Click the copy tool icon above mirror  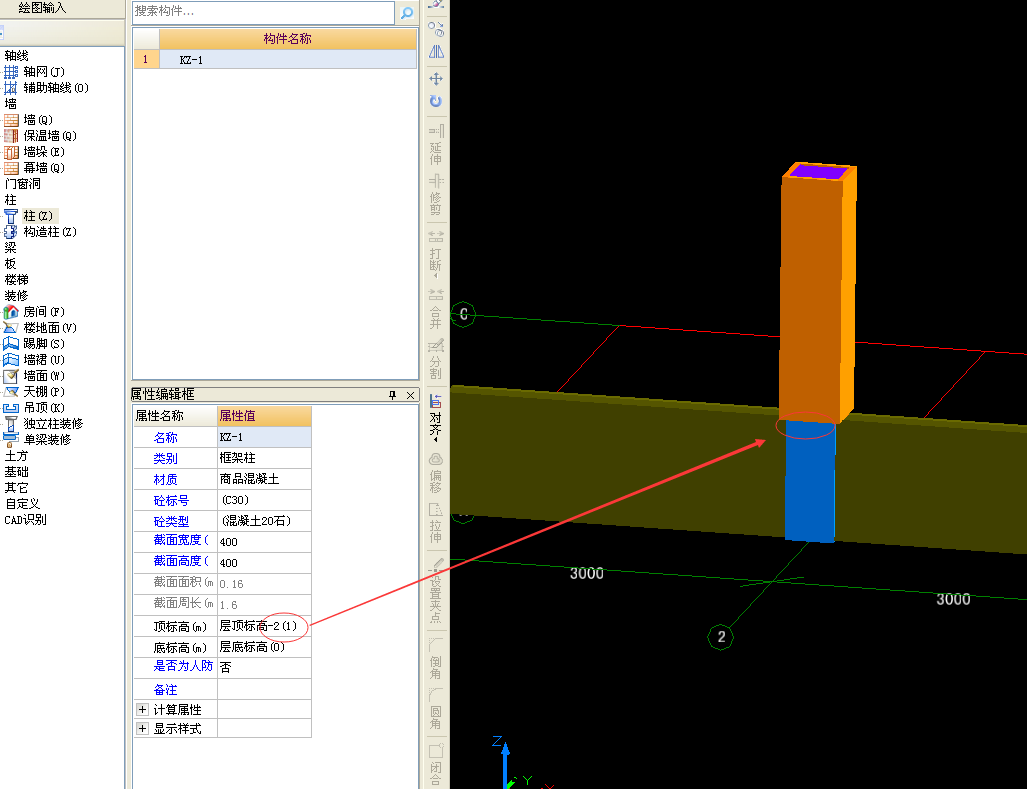(x=436, y=29)
